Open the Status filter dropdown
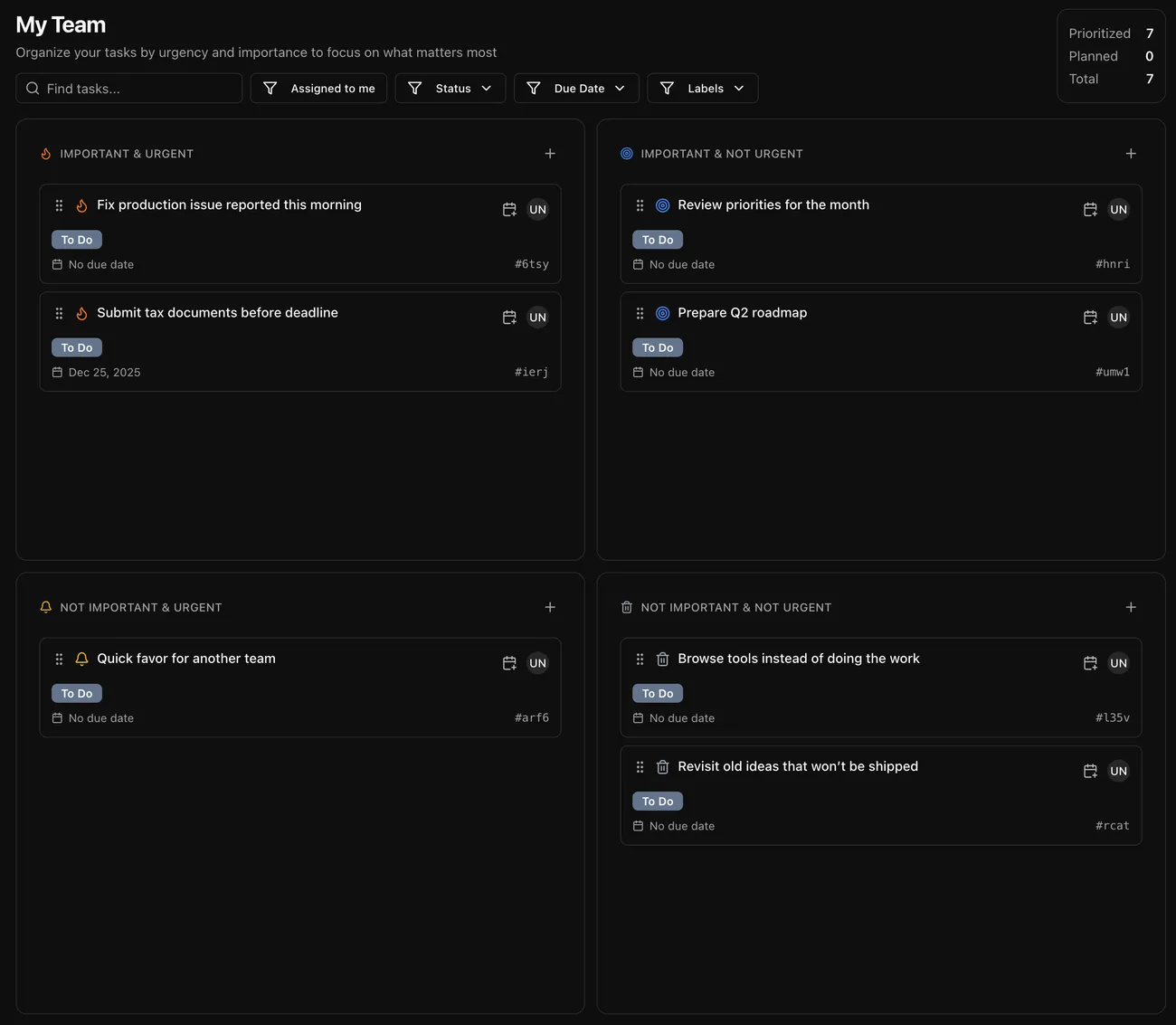Image resolution: width=1176 pixels, height=1025 pixels. (x=450, y=89)
